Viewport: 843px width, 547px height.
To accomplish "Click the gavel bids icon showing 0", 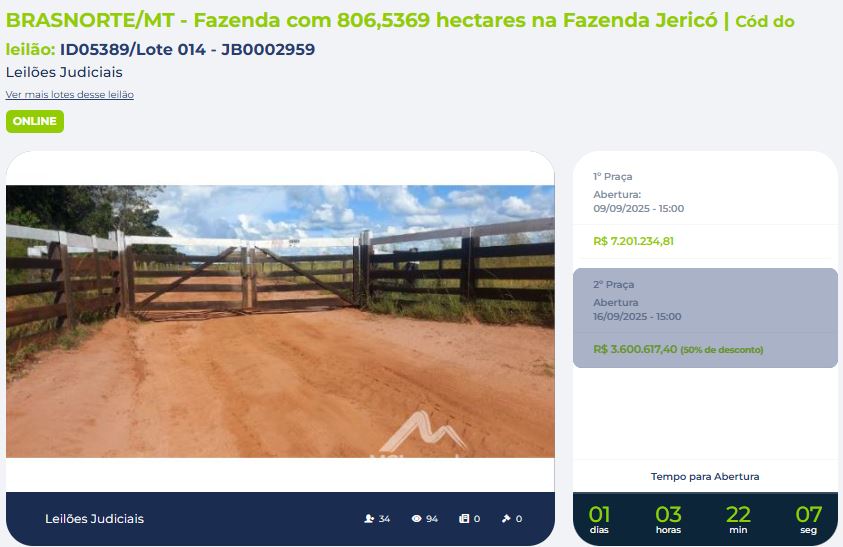I will coord(506,518).
